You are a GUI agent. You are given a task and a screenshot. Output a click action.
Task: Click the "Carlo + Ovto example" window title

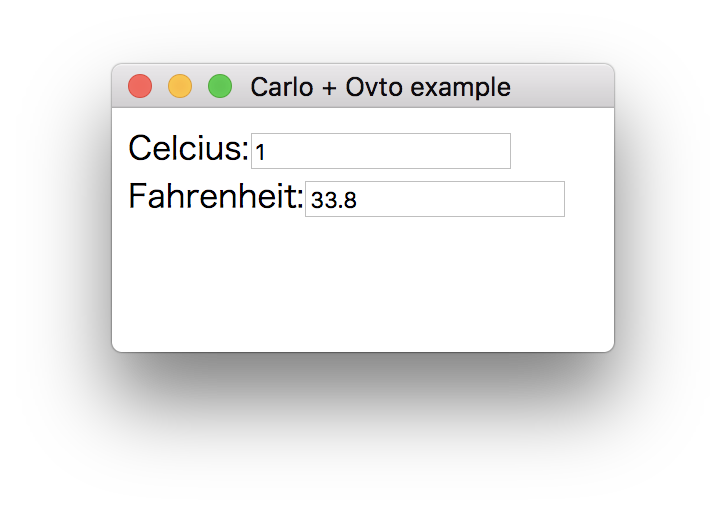(380, 88)
